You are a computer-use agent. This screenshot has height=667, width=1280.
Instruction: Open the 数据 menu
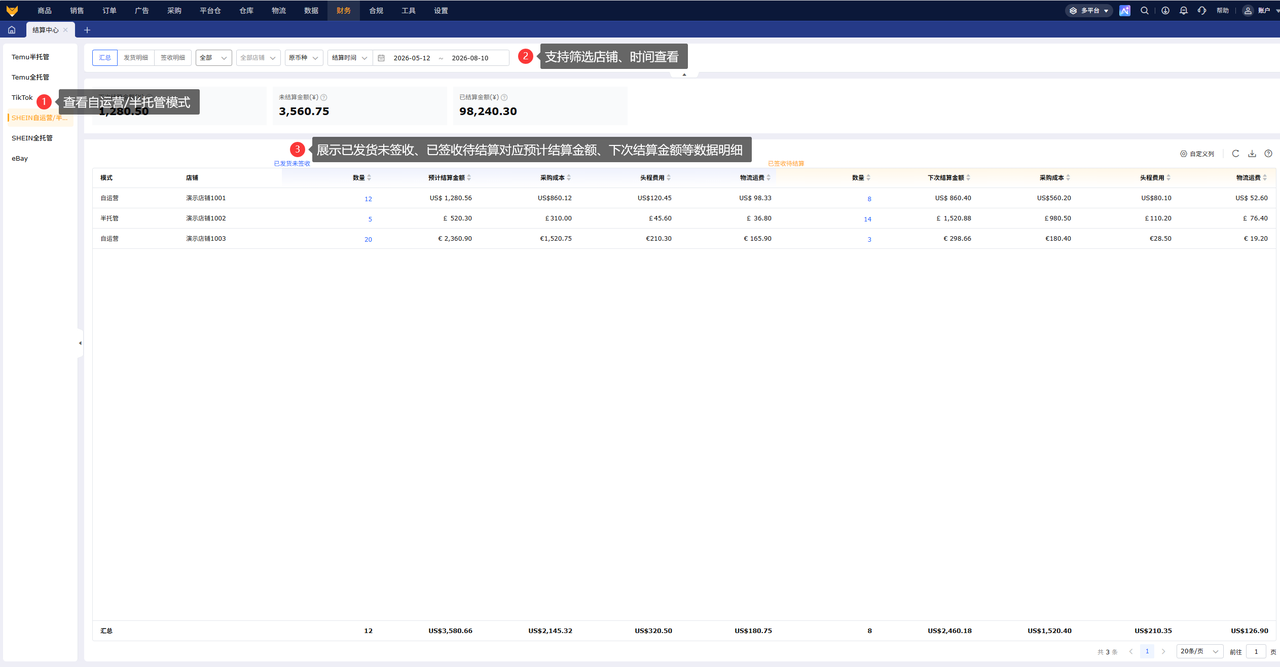311,10
